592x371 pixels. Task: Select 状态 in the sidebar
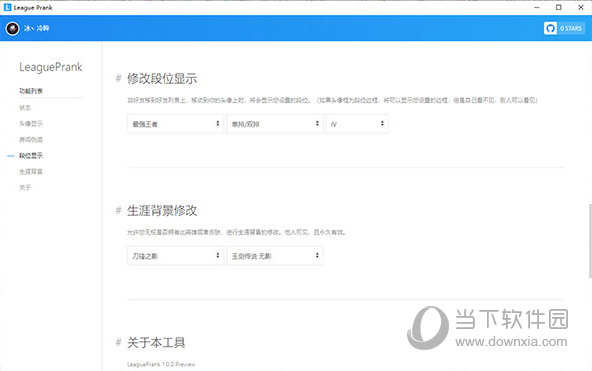(x=25, y=108)
